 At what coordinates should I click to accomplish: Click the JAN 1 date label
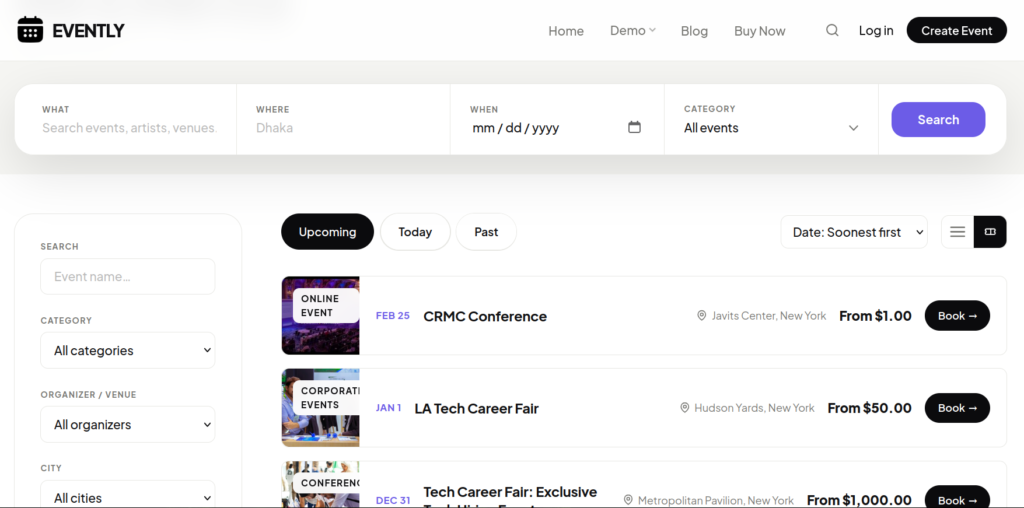tap(389, 407)
